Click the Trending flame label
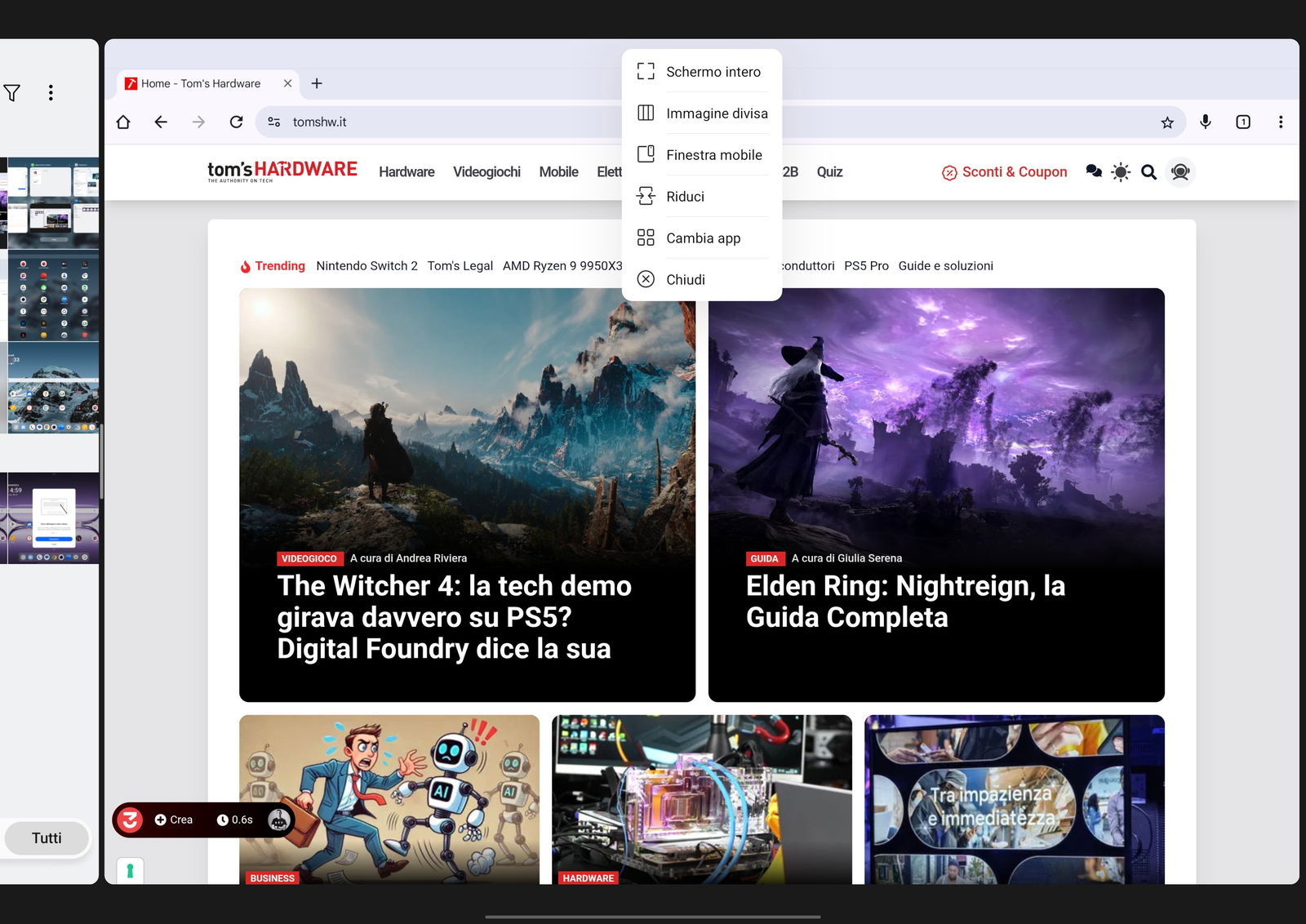 [273, 266]
